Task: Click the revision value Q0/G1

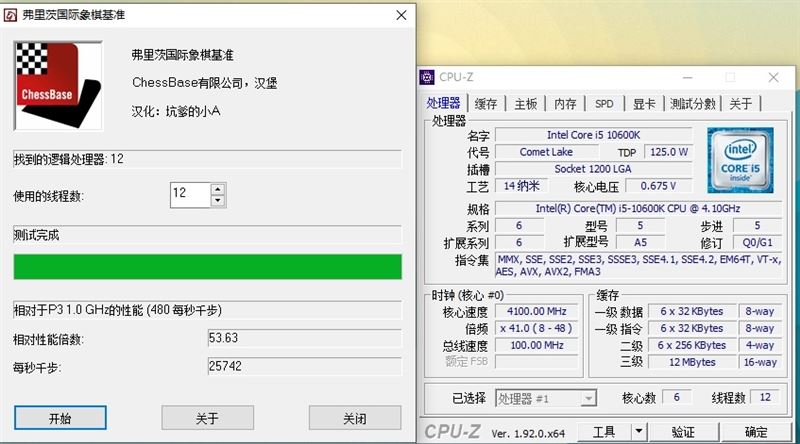Action: 757,242
